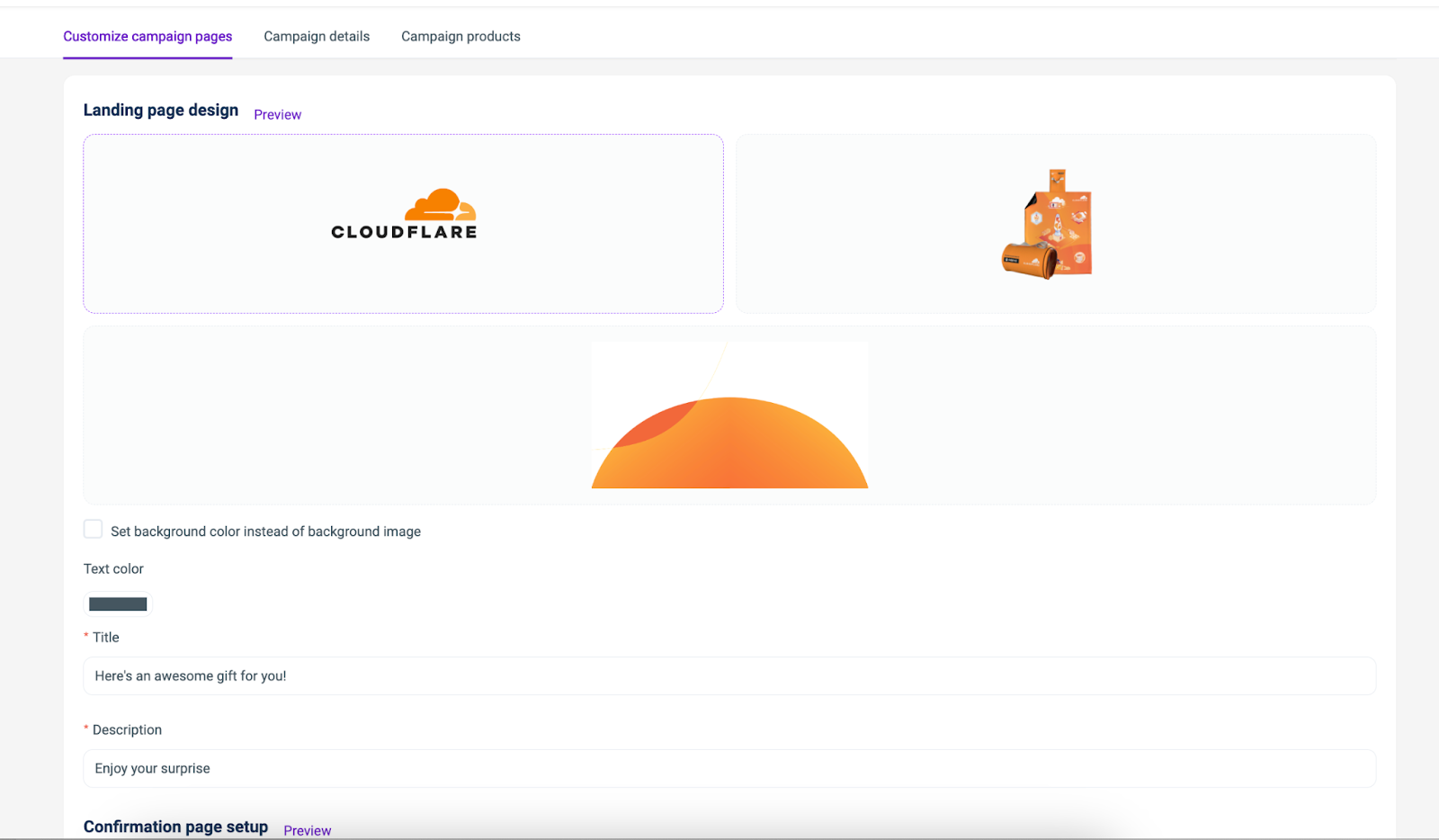1439x840 pixels.
Task: Click the required Title field label
Action: point(105,638)
